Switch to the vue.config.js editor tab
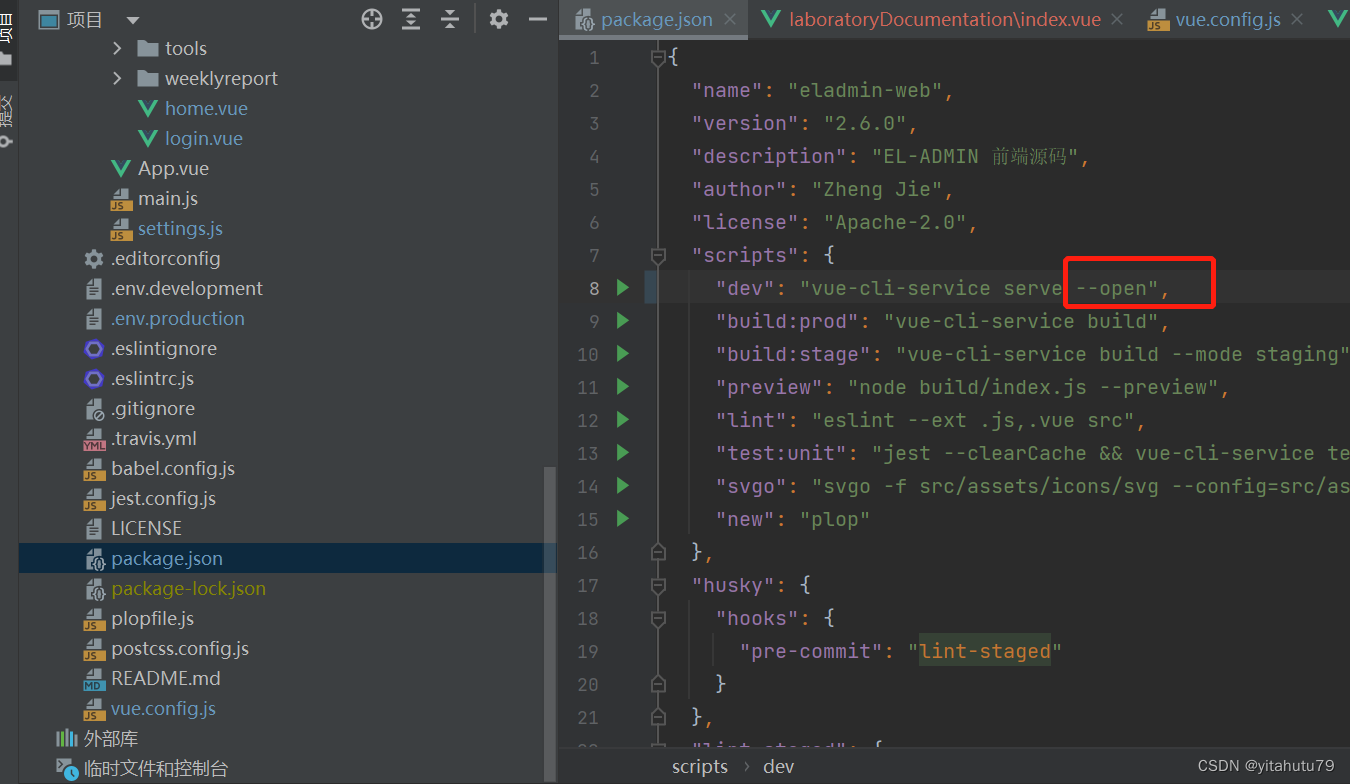Image resolution: width=1350 pixels, height=784 pixels. pos(1227,19)
